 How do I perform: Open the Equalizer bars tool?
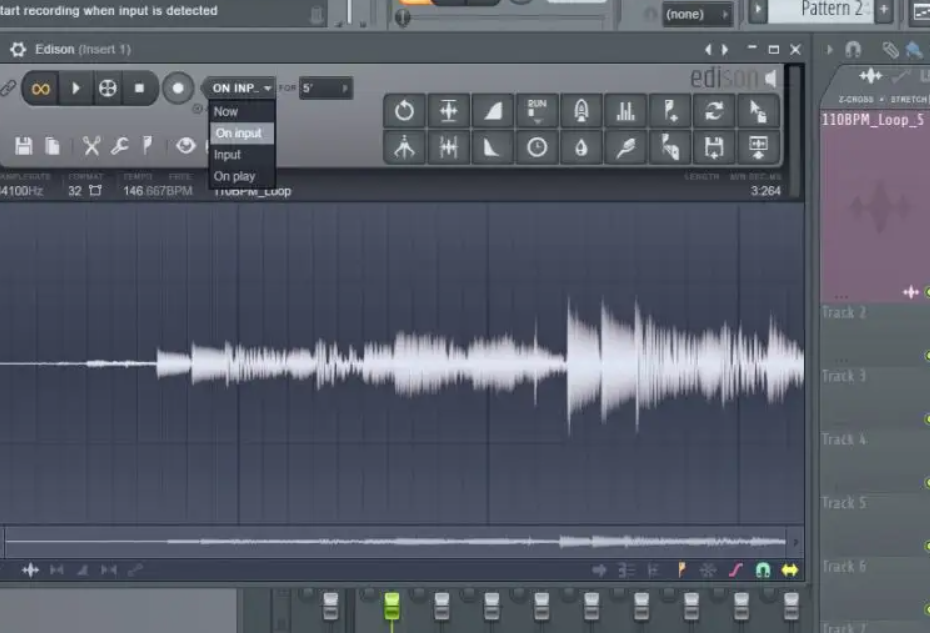point(625,110)
